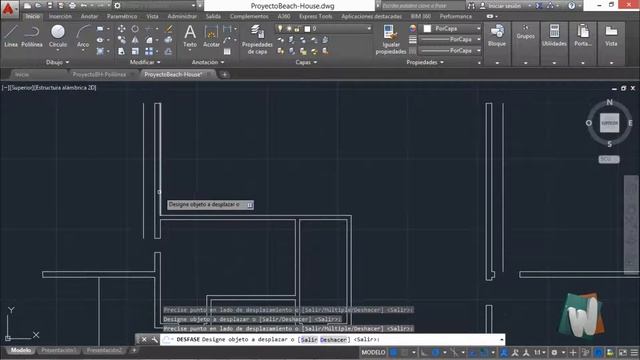The image size is (640, 360).
Task: Toggle the layer freeze sun icon in Capas
Action: pyautogui.click(x=289, y=29)
